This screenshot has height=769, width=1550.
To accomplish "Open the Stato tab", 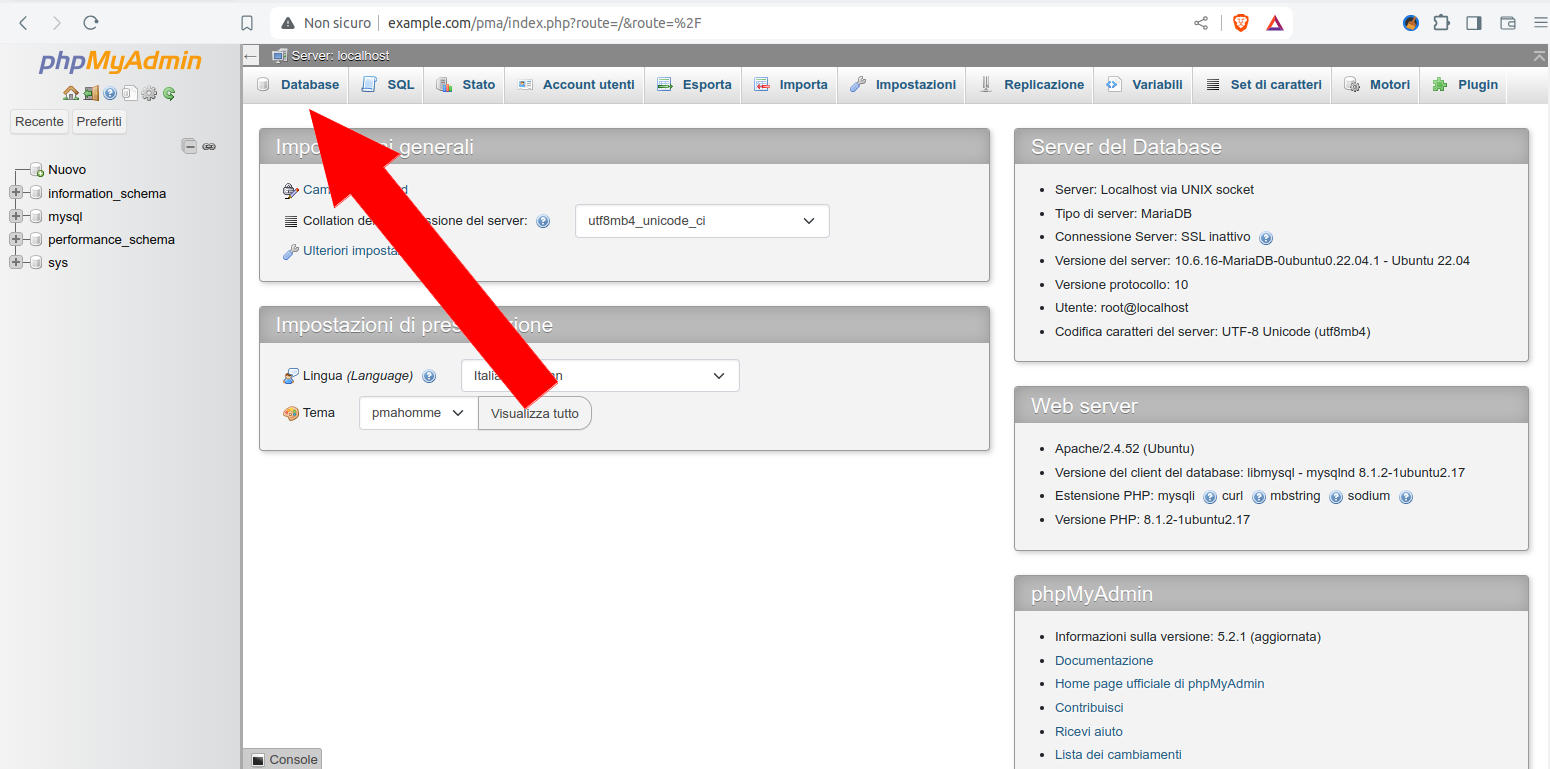I will tap(465, 85).
